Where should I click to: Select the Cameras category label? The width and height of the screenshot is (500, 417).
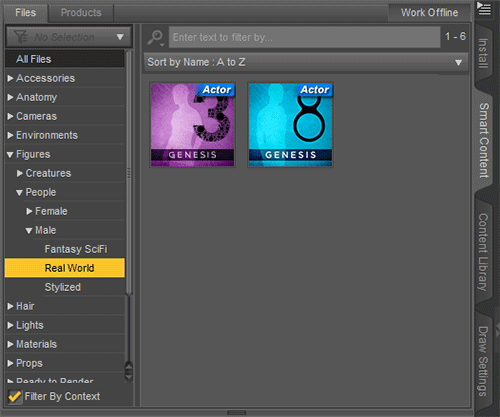[37, 116]
